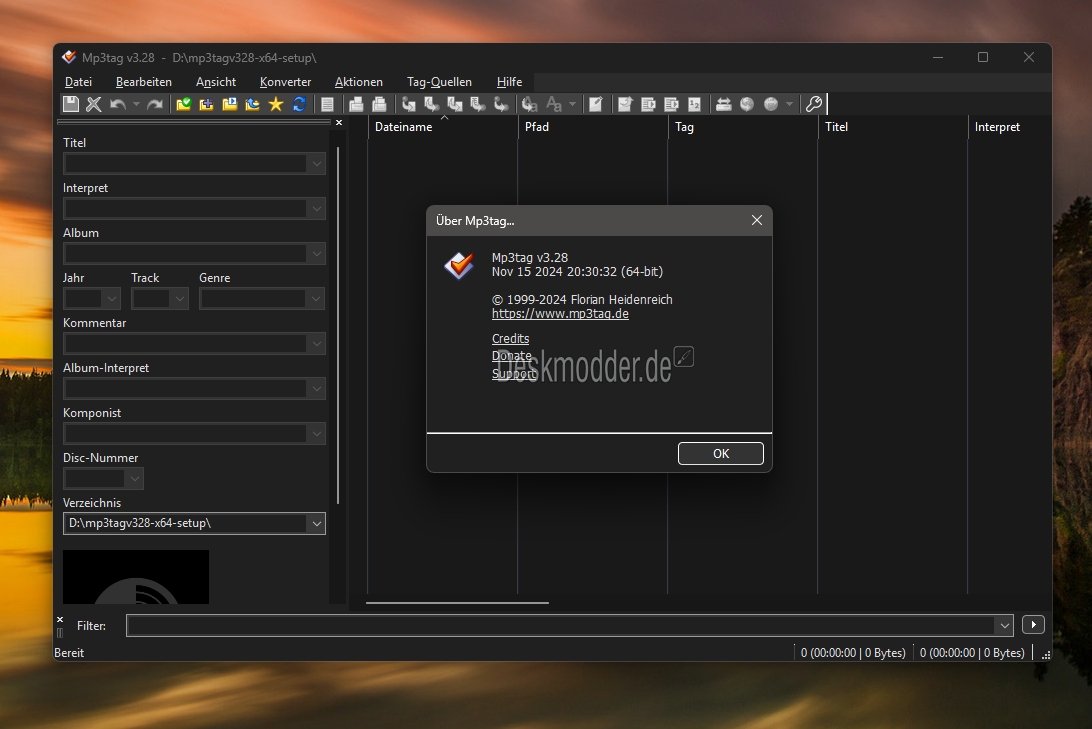Image resolution: width=1092 pixels, height=729 pixels.
Task: Open the Hilfe menu
Action: (509, 81)
